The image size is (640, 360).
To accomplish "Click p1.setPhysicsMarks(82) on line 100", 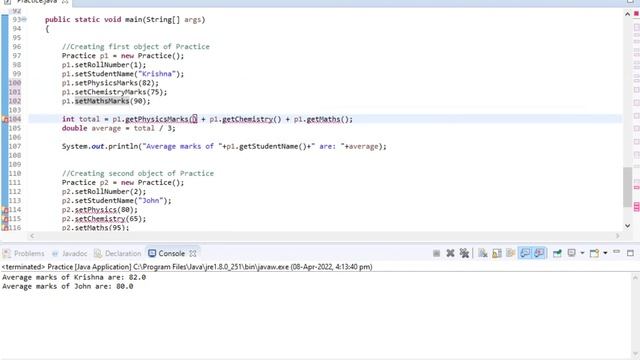I will pyautogui.click(x=110, y=83).
